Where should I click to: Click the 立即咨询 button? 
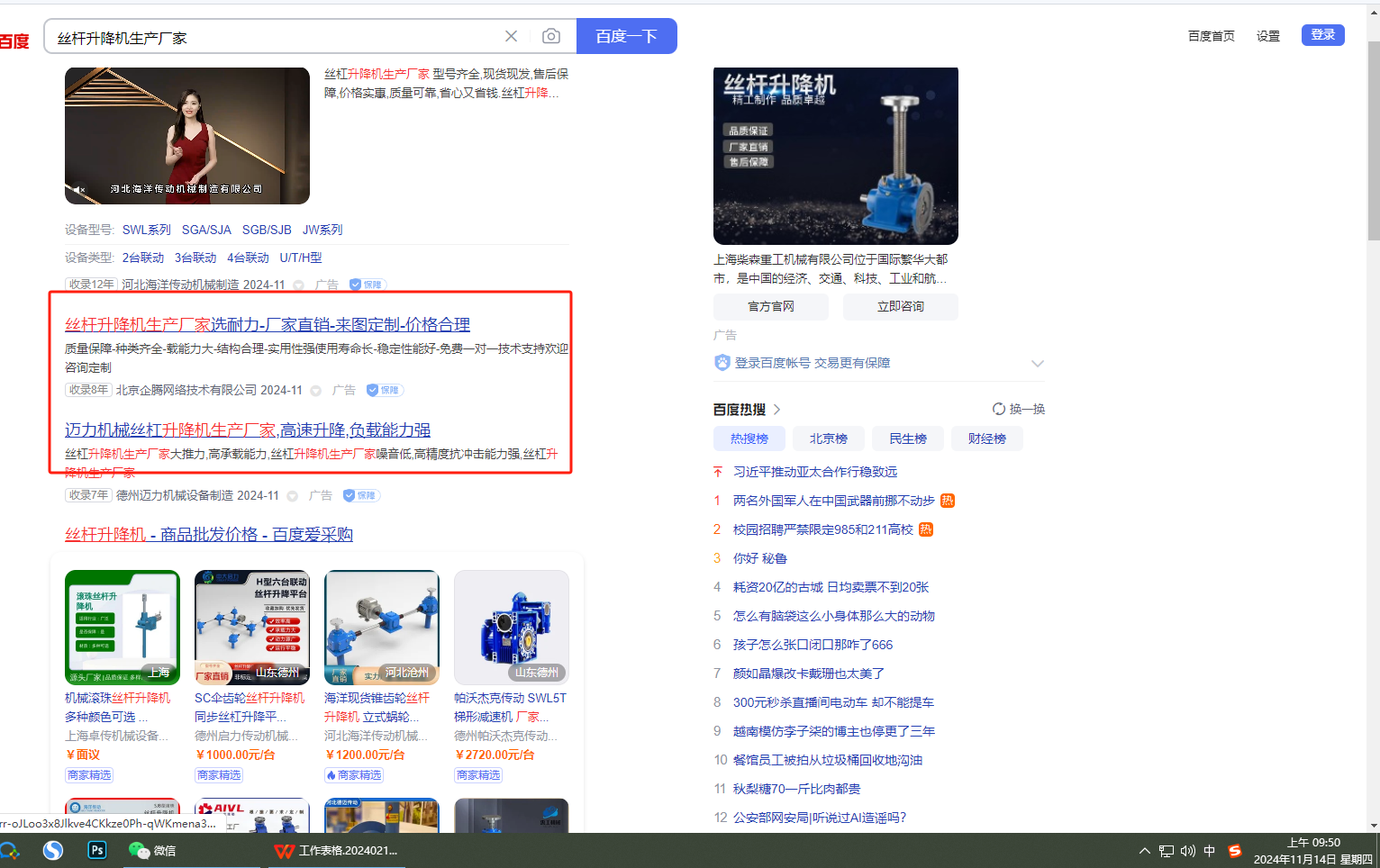coord(901,306)
